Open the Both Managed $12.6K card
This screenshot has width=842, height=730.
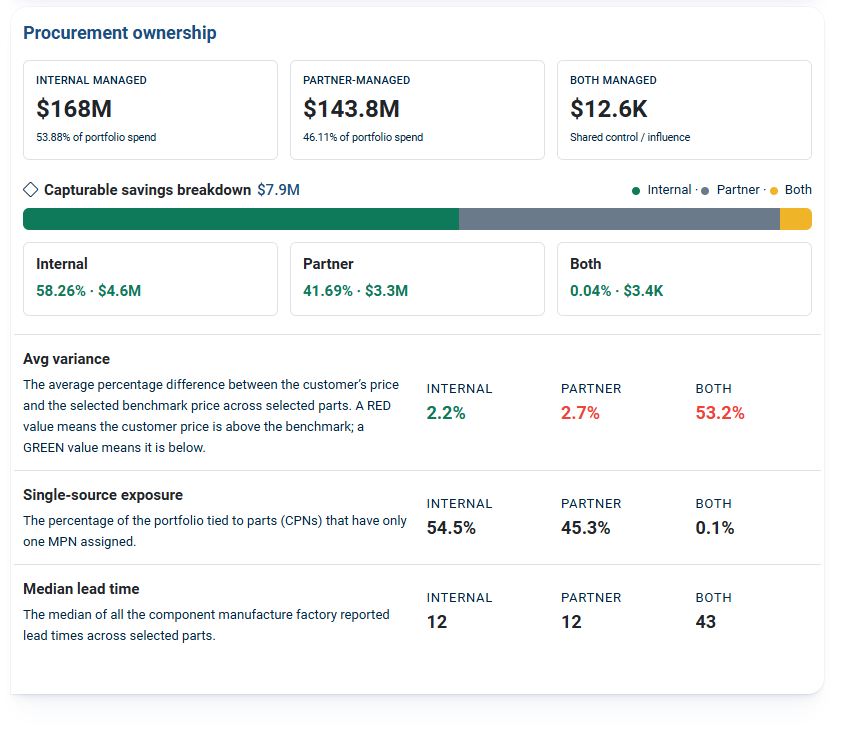click(684, 110)
